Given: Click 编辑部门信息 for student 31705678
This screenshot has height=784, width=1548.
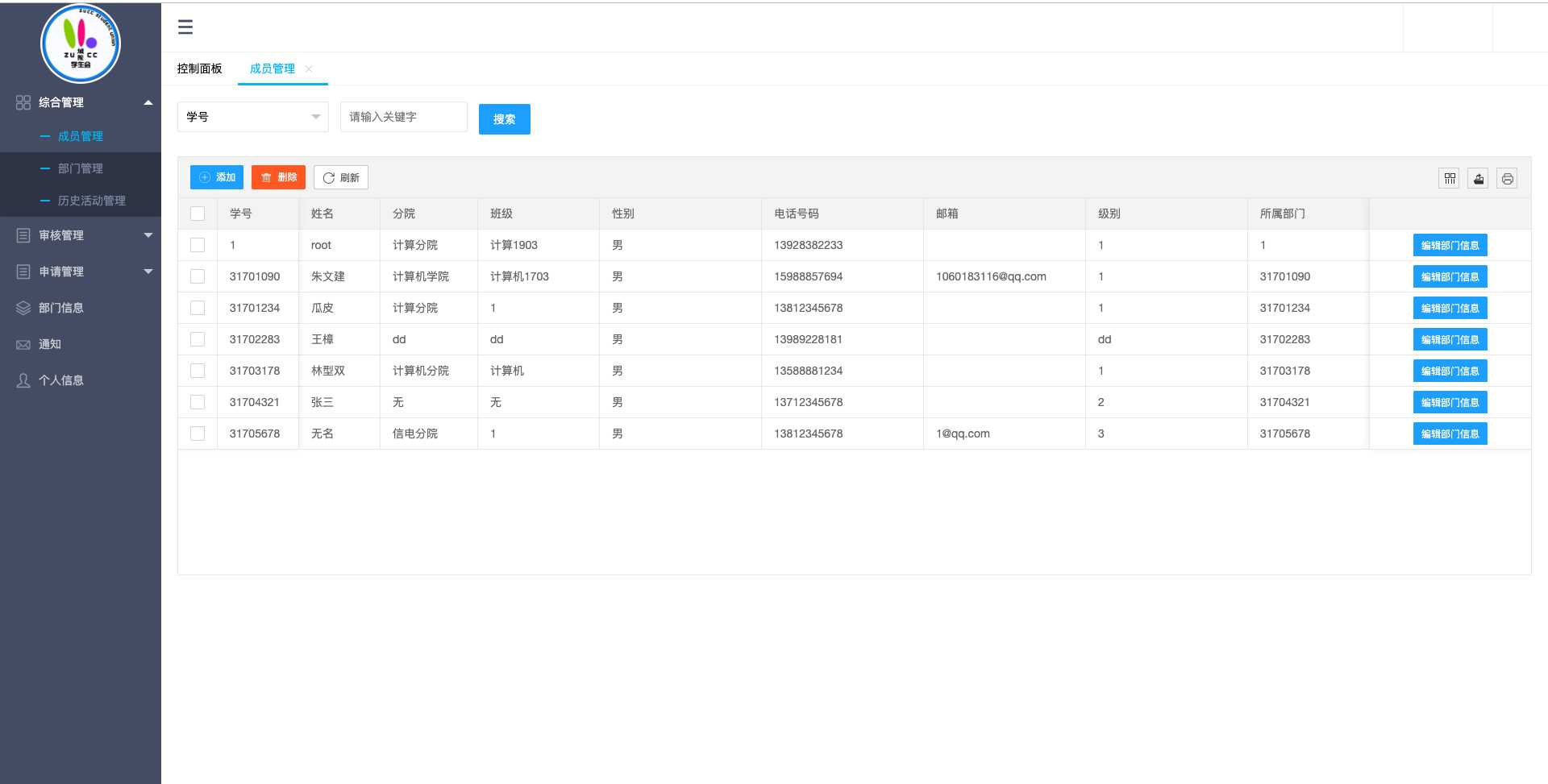Looking at the screenshot, I should pyautogui.click(x=1450, y=433).
